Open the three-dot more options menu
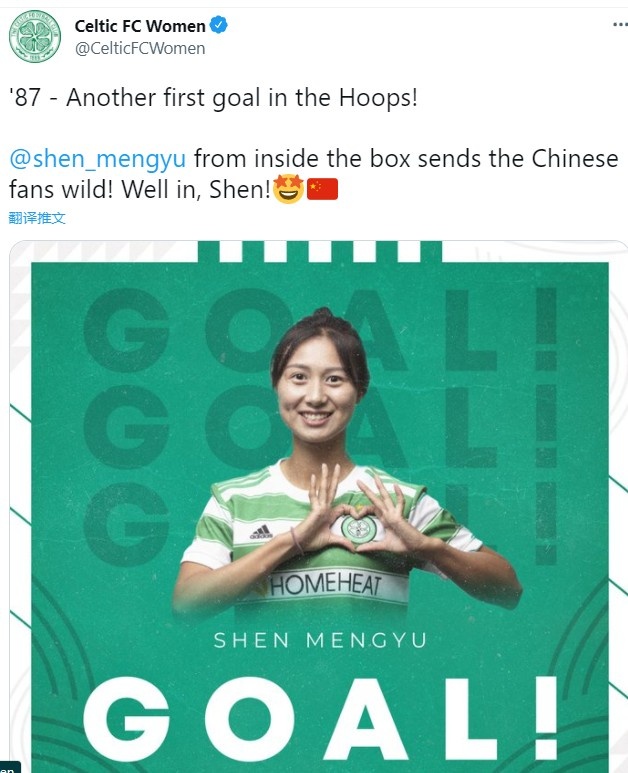The image size is (628, 773). (x=620, y=24)
